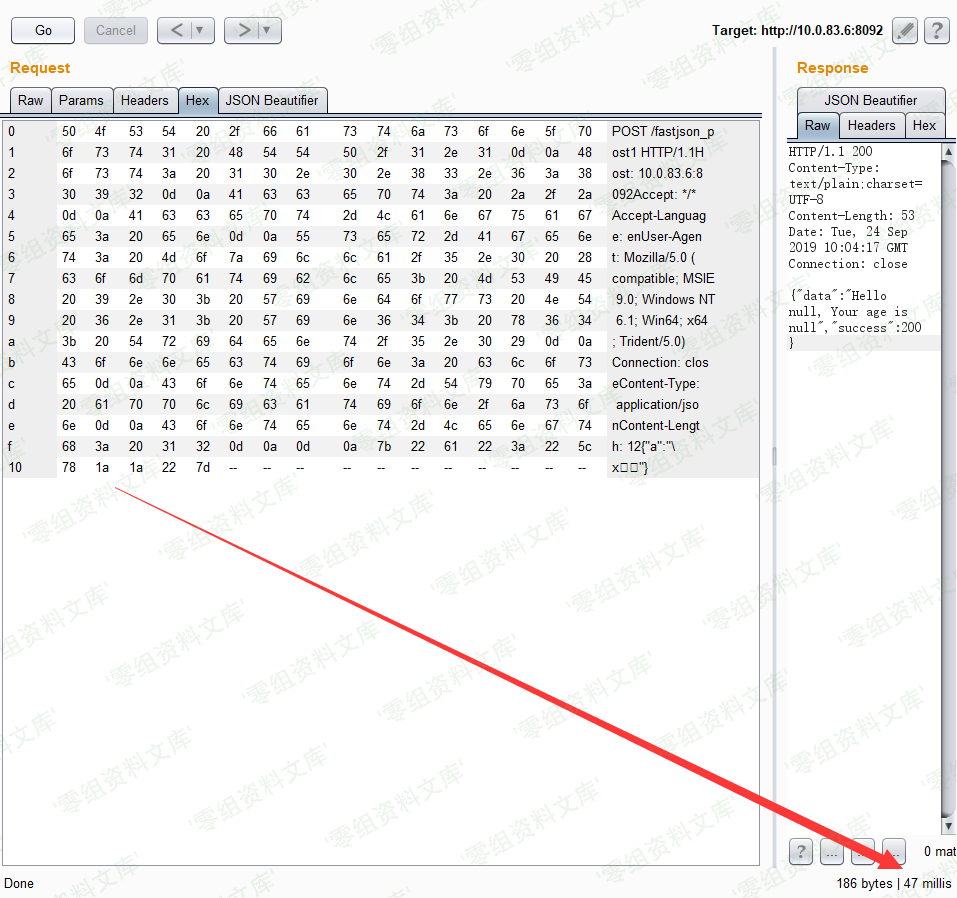Open Repeater help via top-right question mark

coord(936,31)
